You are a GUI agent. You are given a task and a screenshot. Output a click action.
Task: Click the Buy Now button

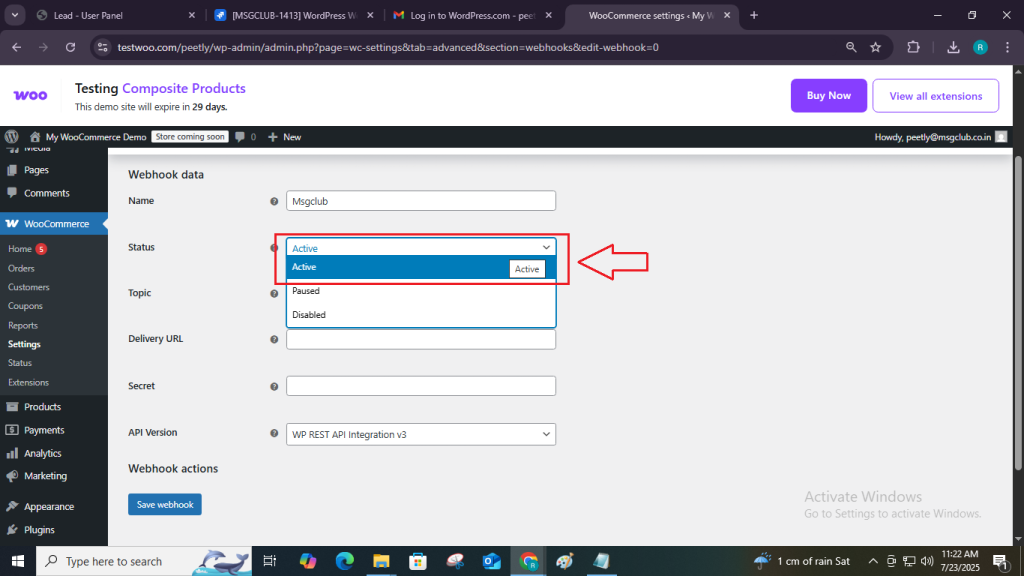click(x=829, y=95)
